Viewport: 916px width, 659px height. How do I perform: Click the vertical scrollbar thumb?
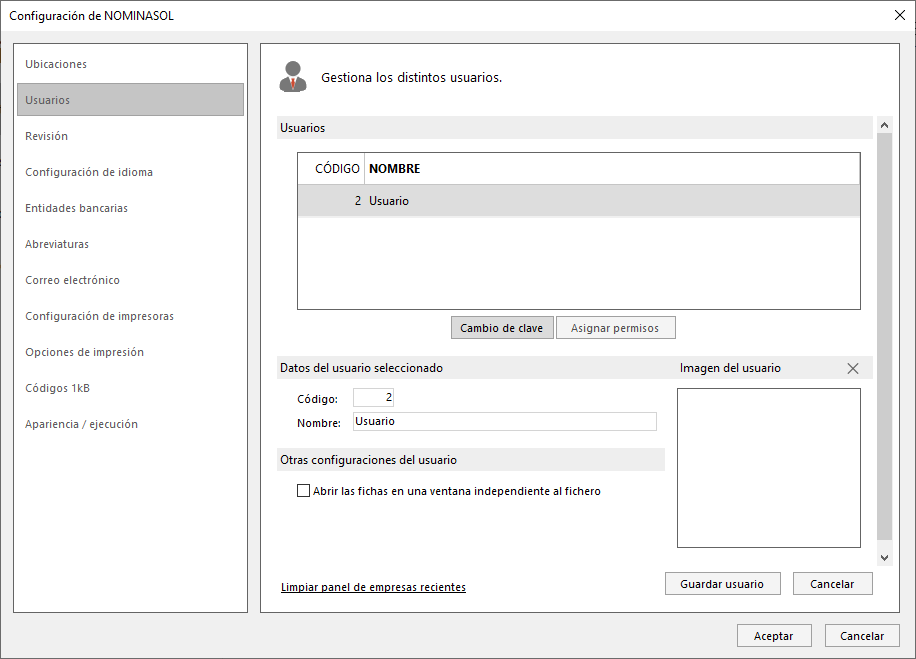(884, 336)
